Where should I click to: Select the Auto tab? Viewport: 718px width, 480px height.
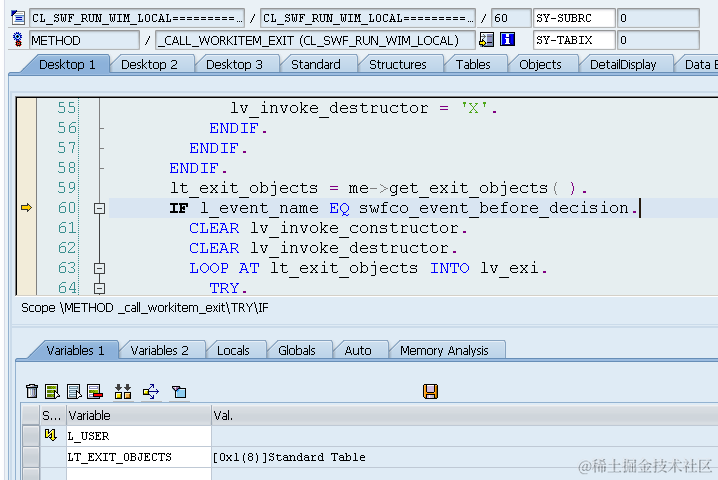point(358,350)
